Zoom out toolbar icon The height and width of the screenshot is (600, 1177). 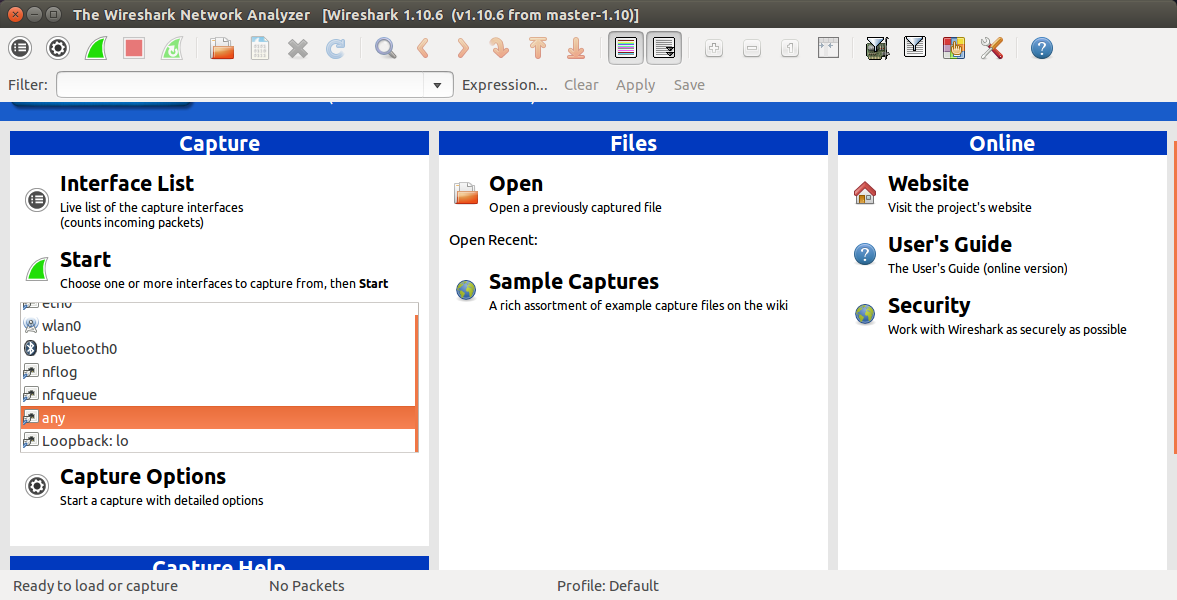point(751,48)
